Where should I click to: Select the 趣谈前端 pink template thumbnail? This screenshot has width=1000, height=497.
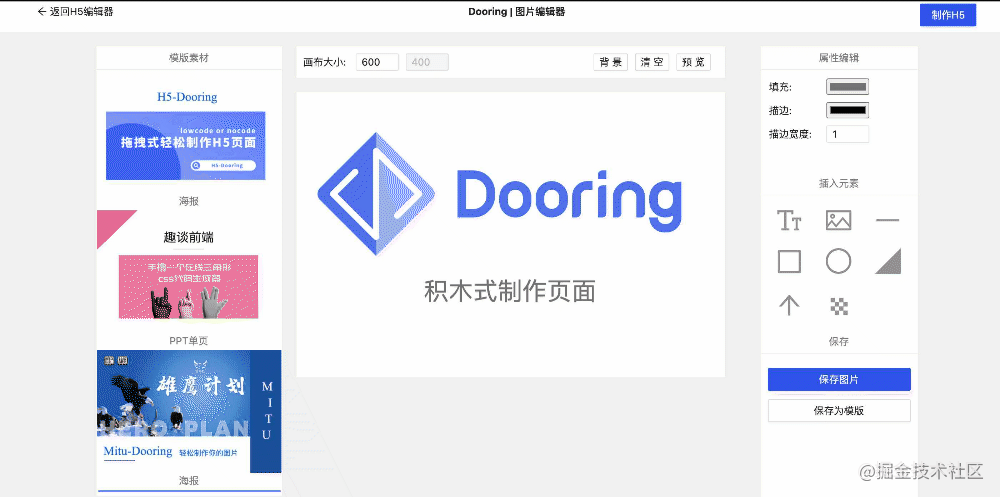(188, 286)
